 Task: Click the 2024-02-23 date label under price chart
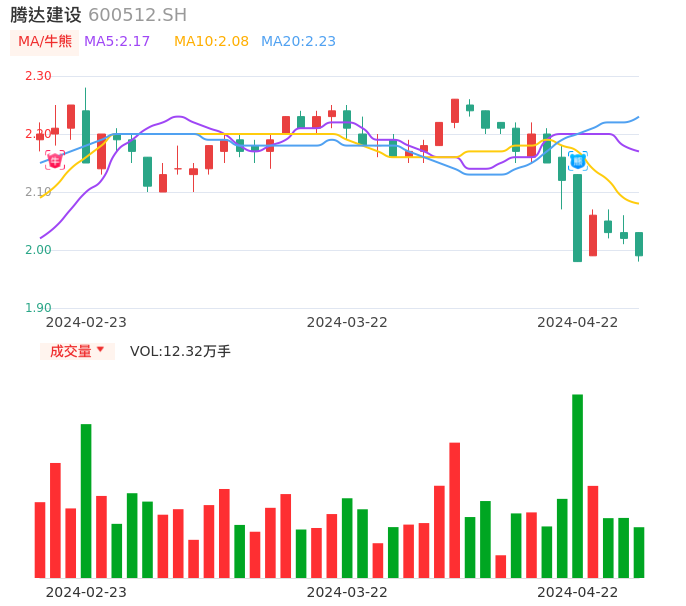click(86, 322)
